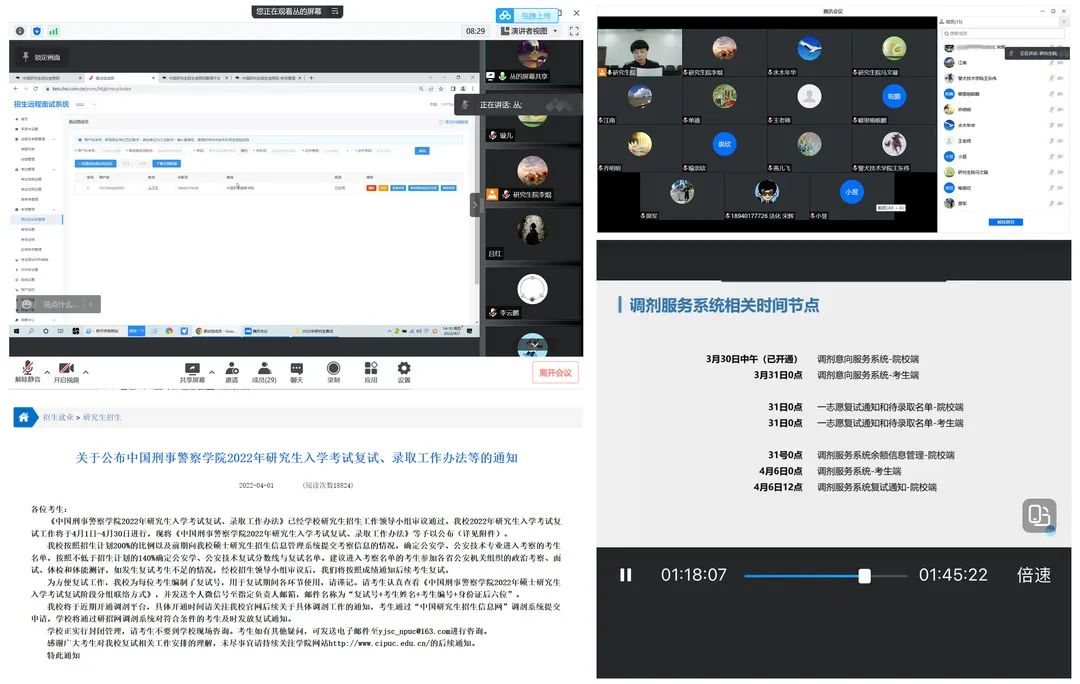
Task: Click Windows Start button in shared screen
Action: [x=17, y=331]
